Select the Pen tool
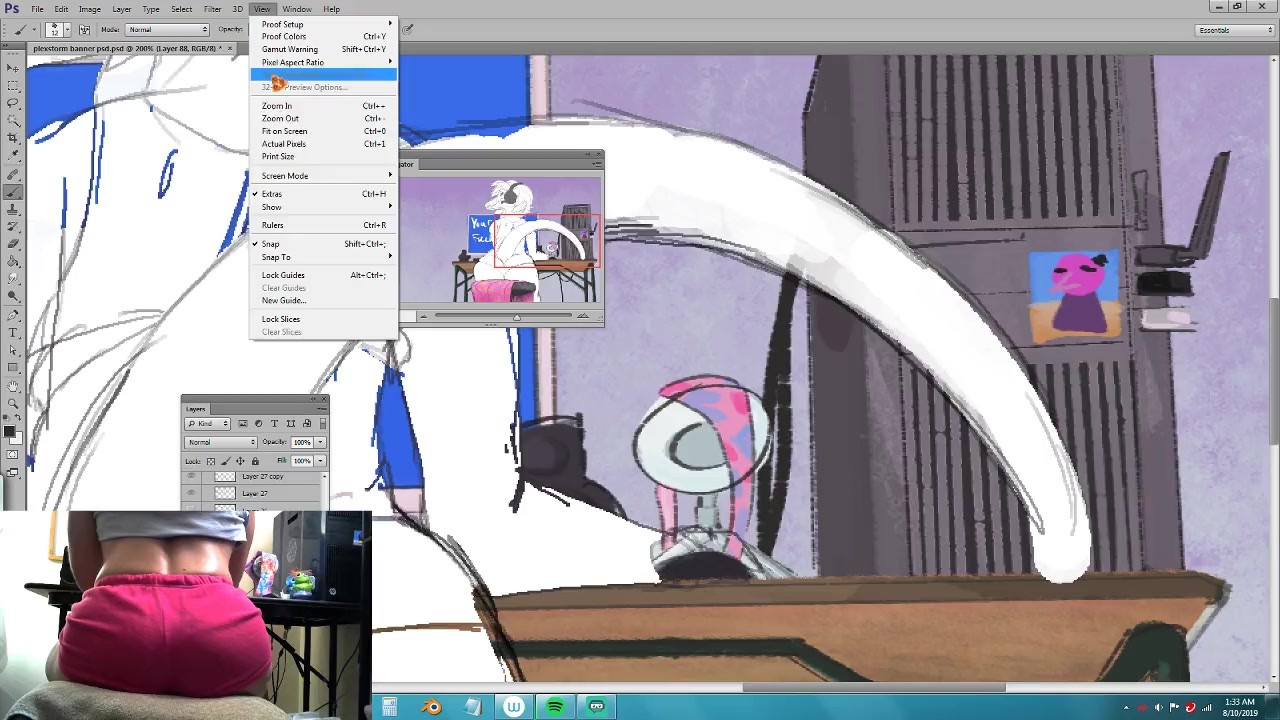Screen dimensions: 1280x720 (x=13, y=314)
